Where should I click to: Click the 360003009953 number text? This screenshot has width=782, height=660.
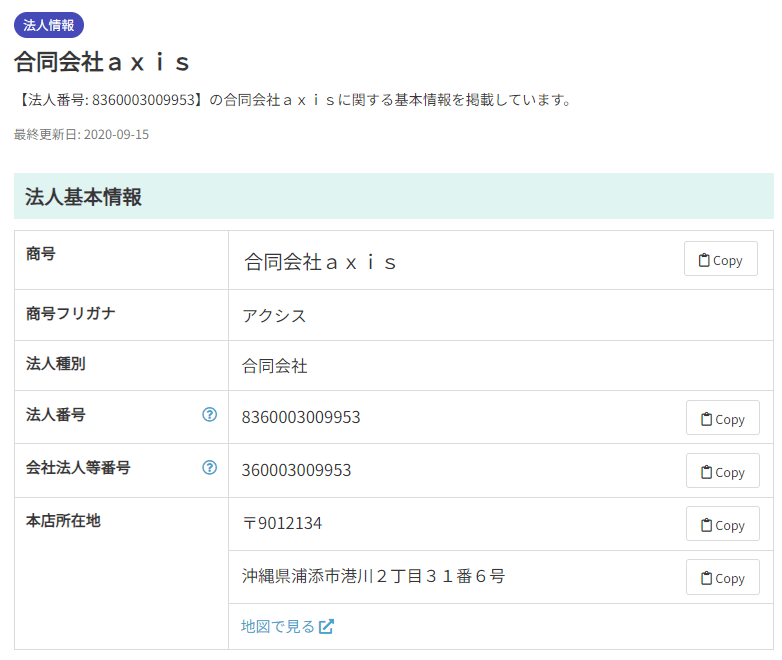pos(296,470)
